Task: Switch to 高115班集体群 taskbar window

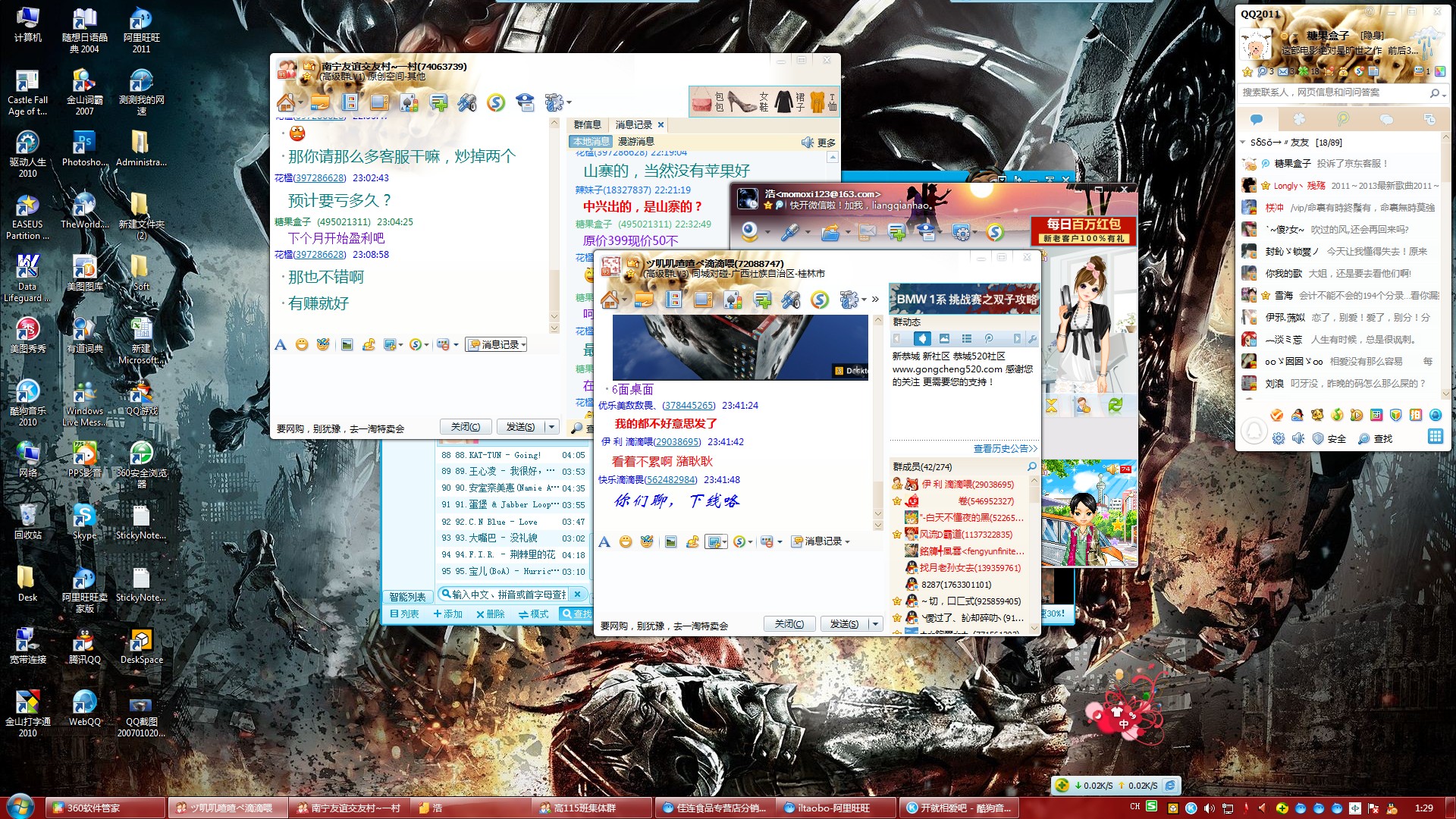Action: coord(592,808)
